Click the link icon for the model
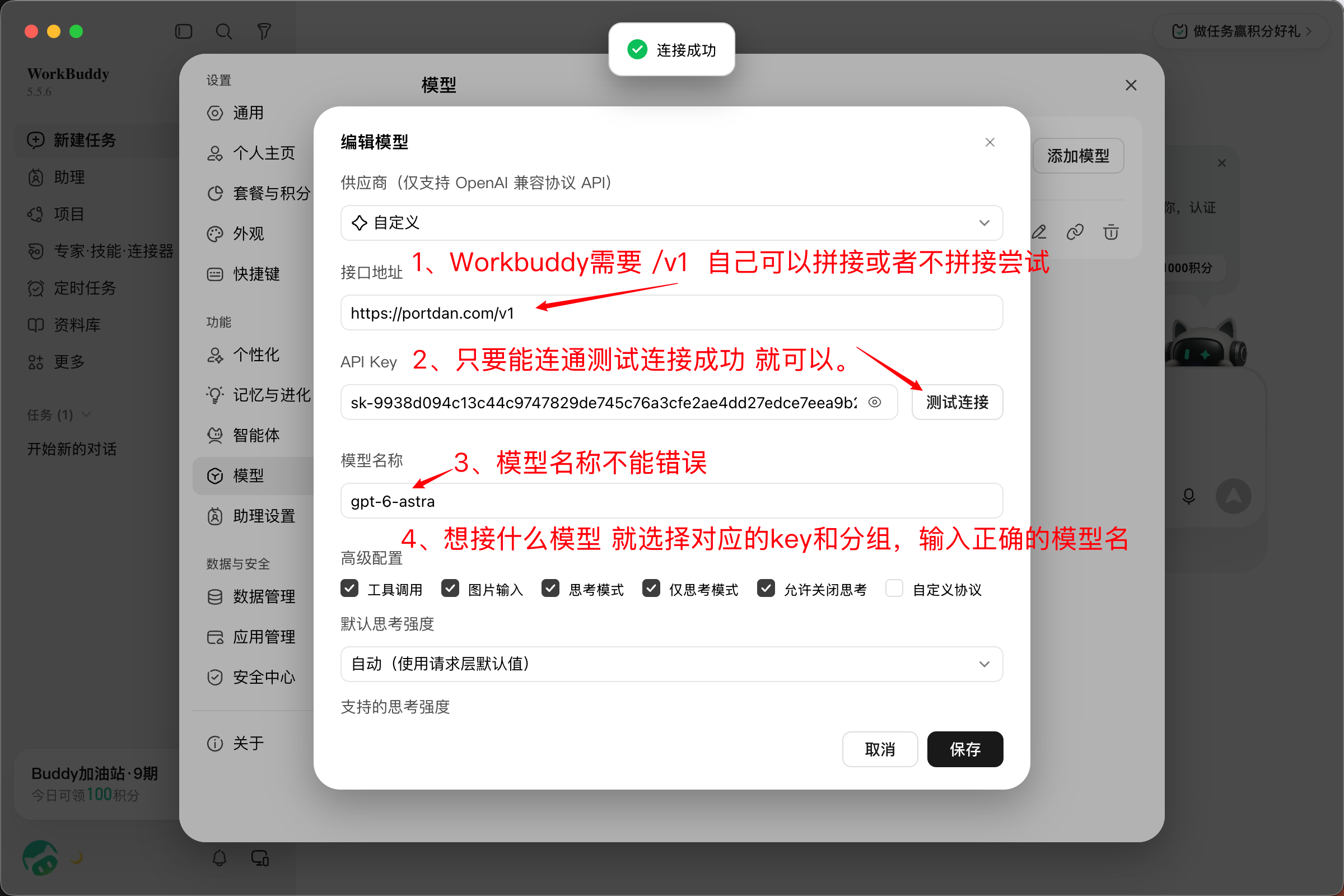Image resolution: width=1344 pixels, height=896 pixels. click(x=1075, y=232)
